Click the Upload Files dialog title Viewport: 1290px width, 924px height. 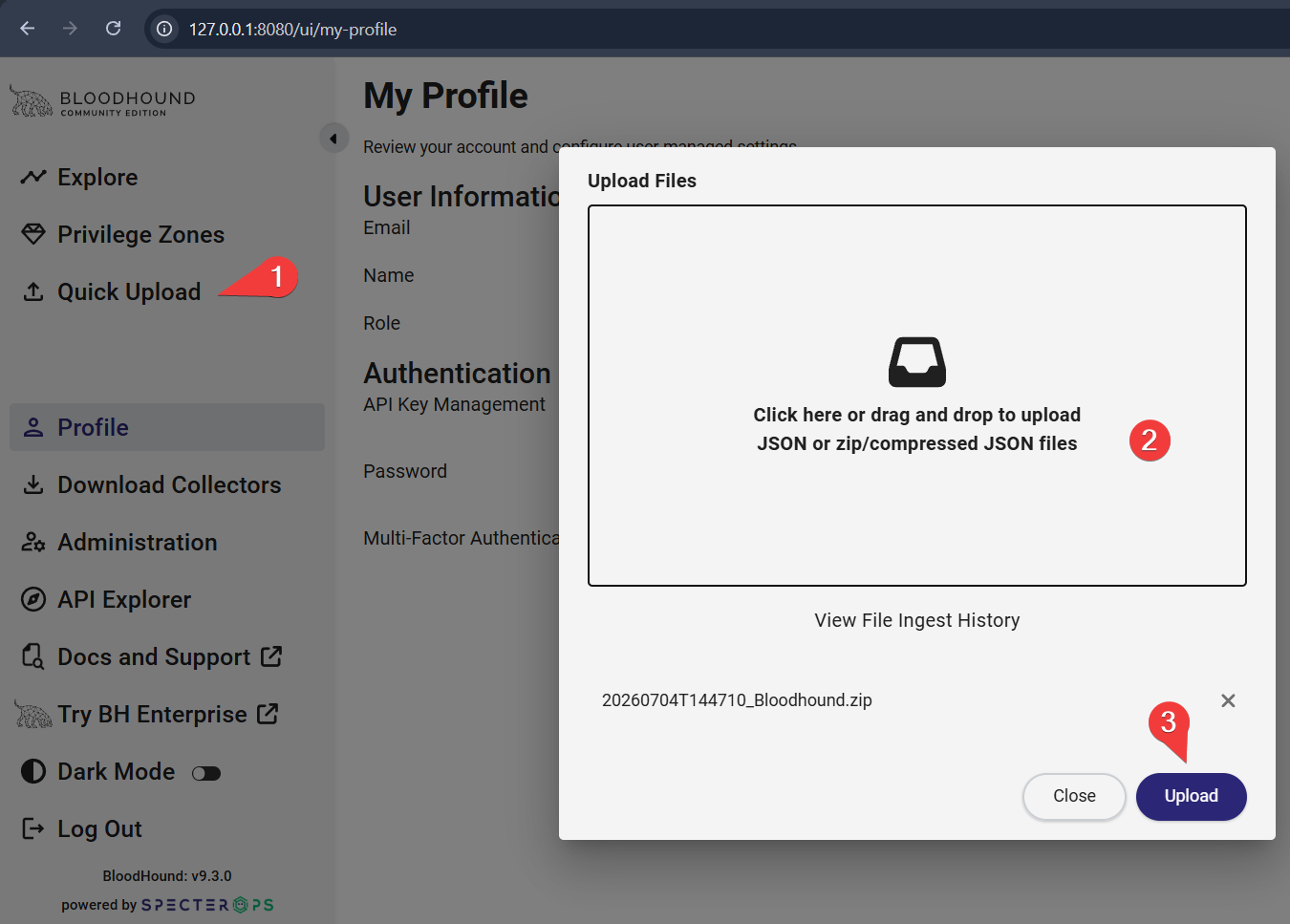(x=642, y=181)
